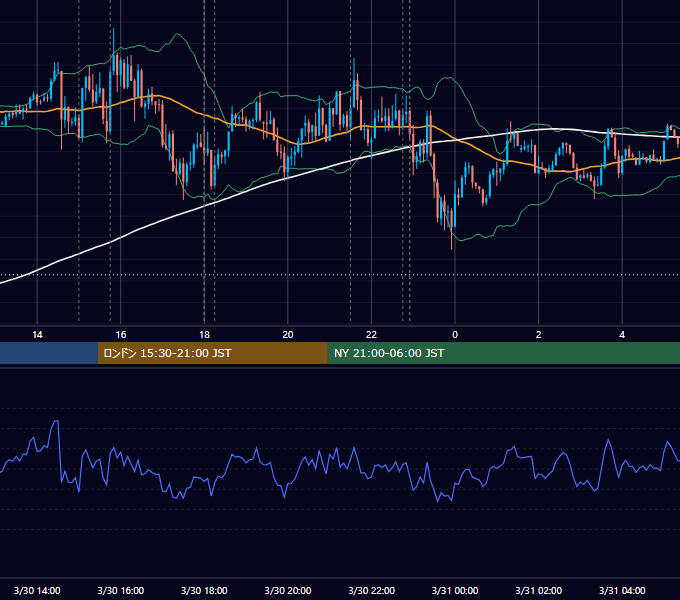
Task: Click the 20 hour label on the price axis
Action: point(288,335)
